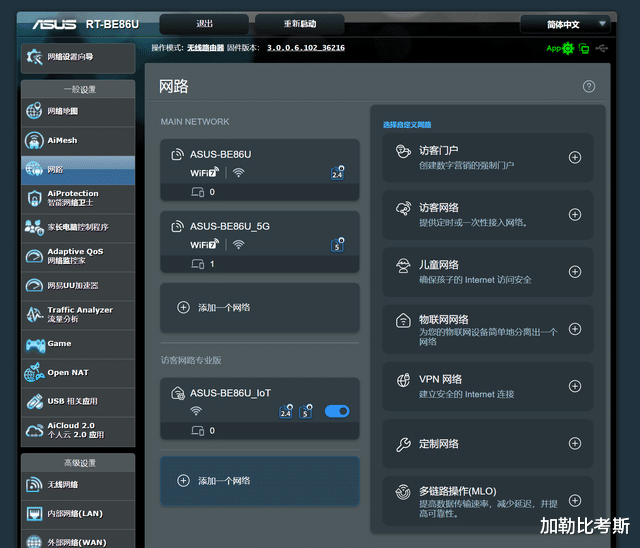Add a VPN Network with plus icon
This screenshot has width=640, height=548.
575,386
